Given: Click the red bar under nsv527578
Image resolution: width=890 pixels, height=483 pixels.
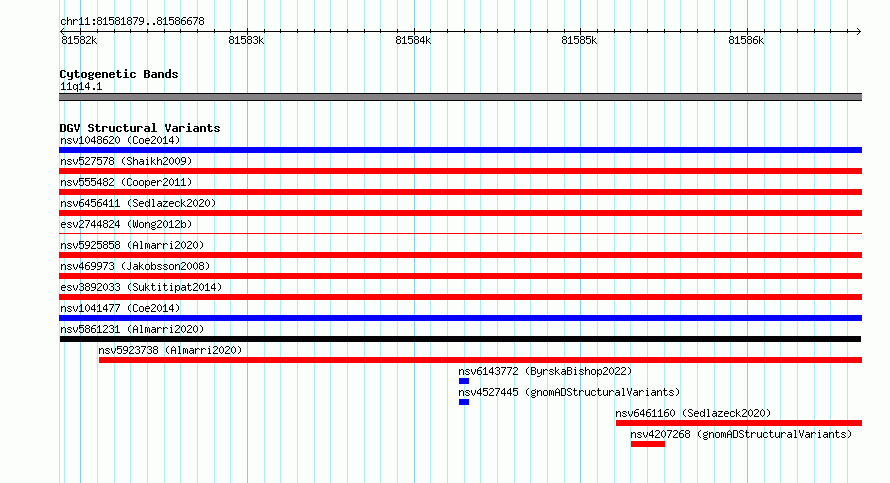Looking at the screenshot, I should click(460, 171).
